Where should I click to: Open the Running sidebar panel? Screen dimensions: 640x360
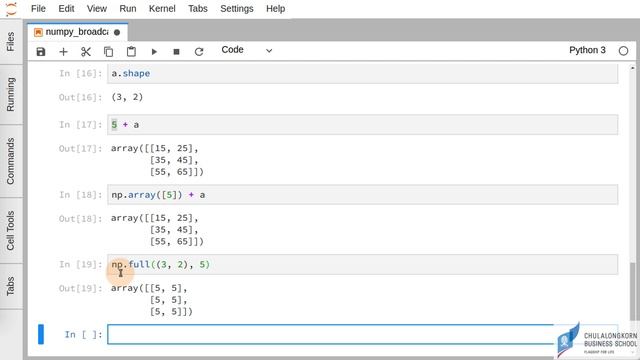coord(11,94)
